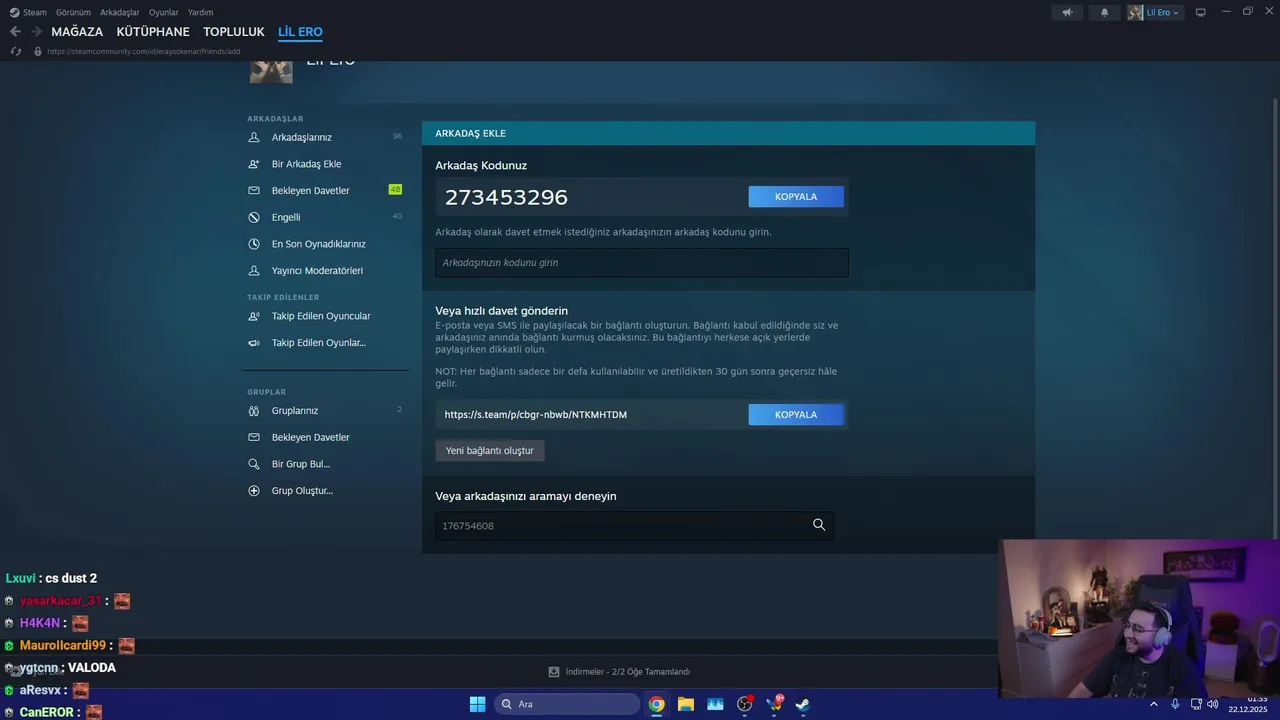The width and height of the screenshot is (1280, 720).
Task: Click the friend search field with 176754608
Action: coord(634,525)
